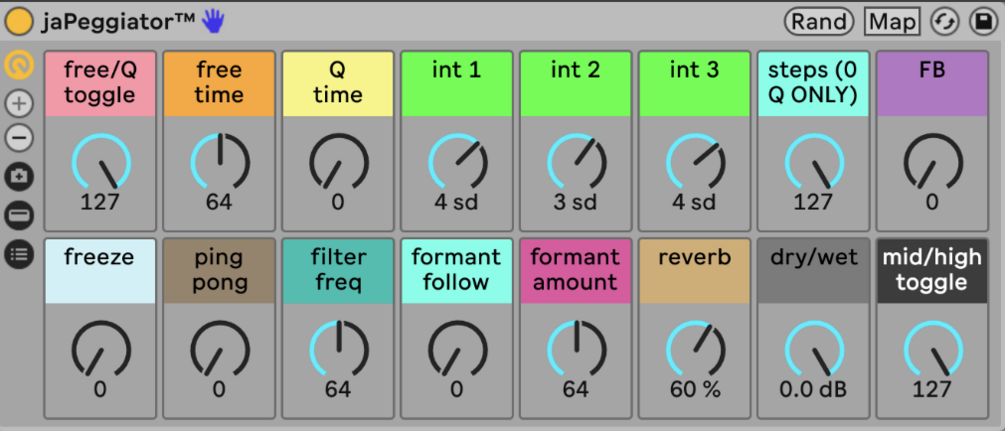Screen dimensions: 1005x431
Task: Click the blue hand icon
Action: pos(213,22)
